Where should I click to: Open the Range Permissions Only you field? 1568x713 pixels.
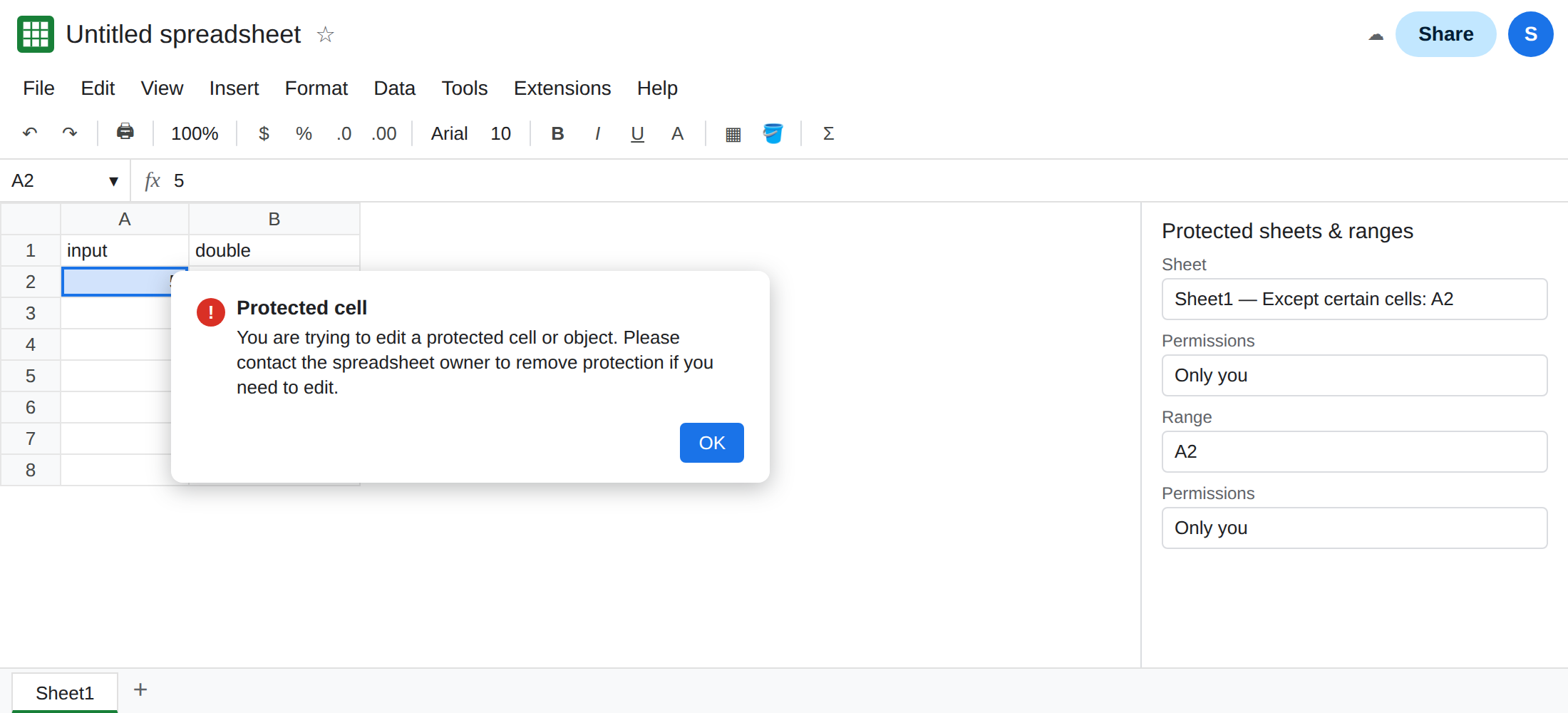(1354, 528)
